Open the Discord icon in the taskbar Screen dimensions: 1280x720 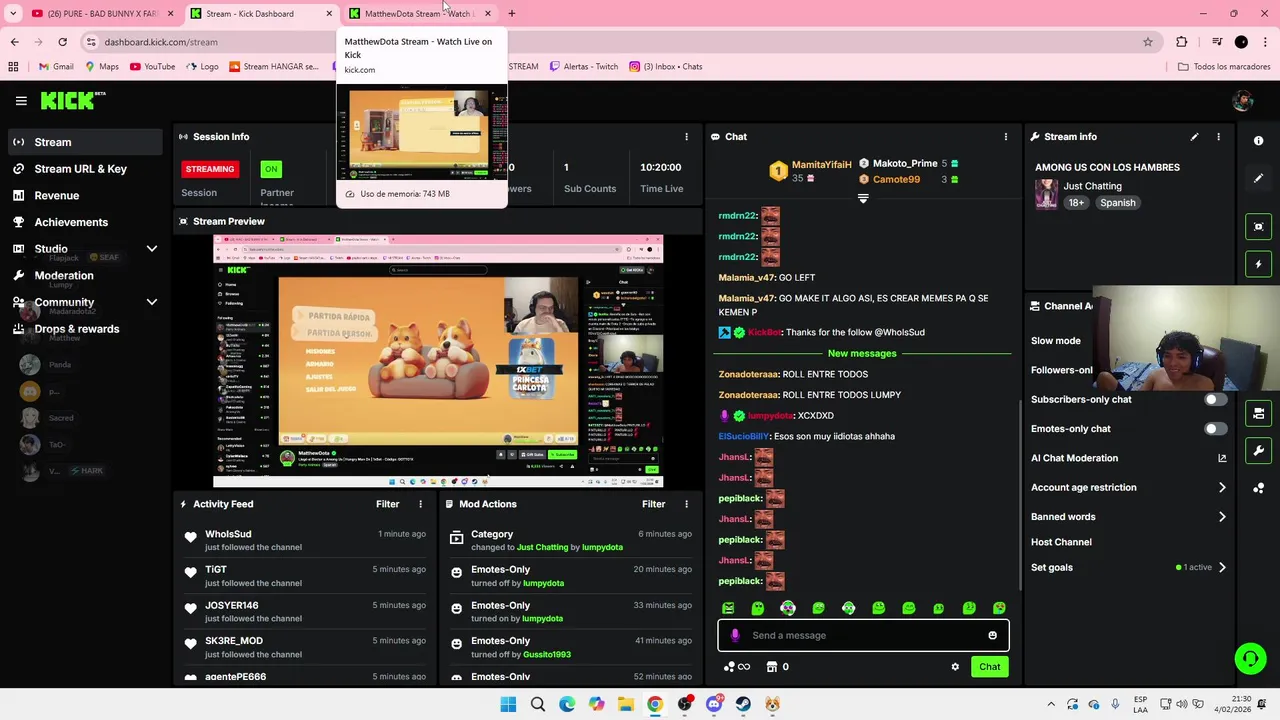714,704
